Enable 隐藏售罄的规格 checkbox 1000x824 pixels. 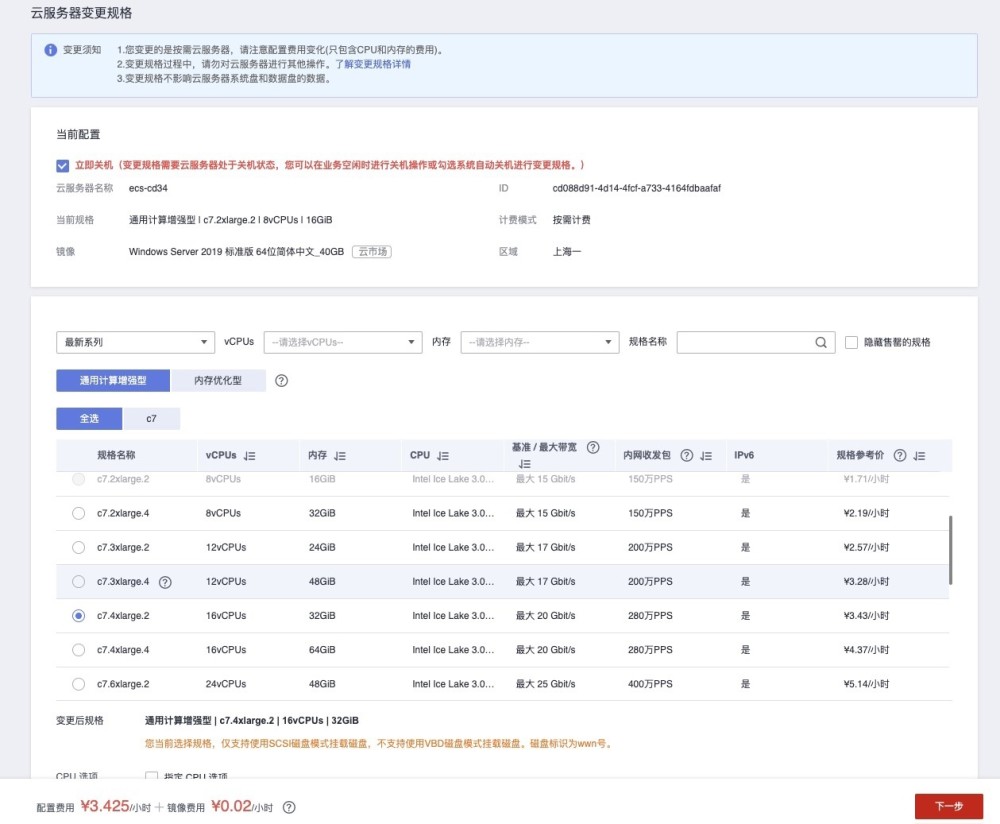coord(851,342)
